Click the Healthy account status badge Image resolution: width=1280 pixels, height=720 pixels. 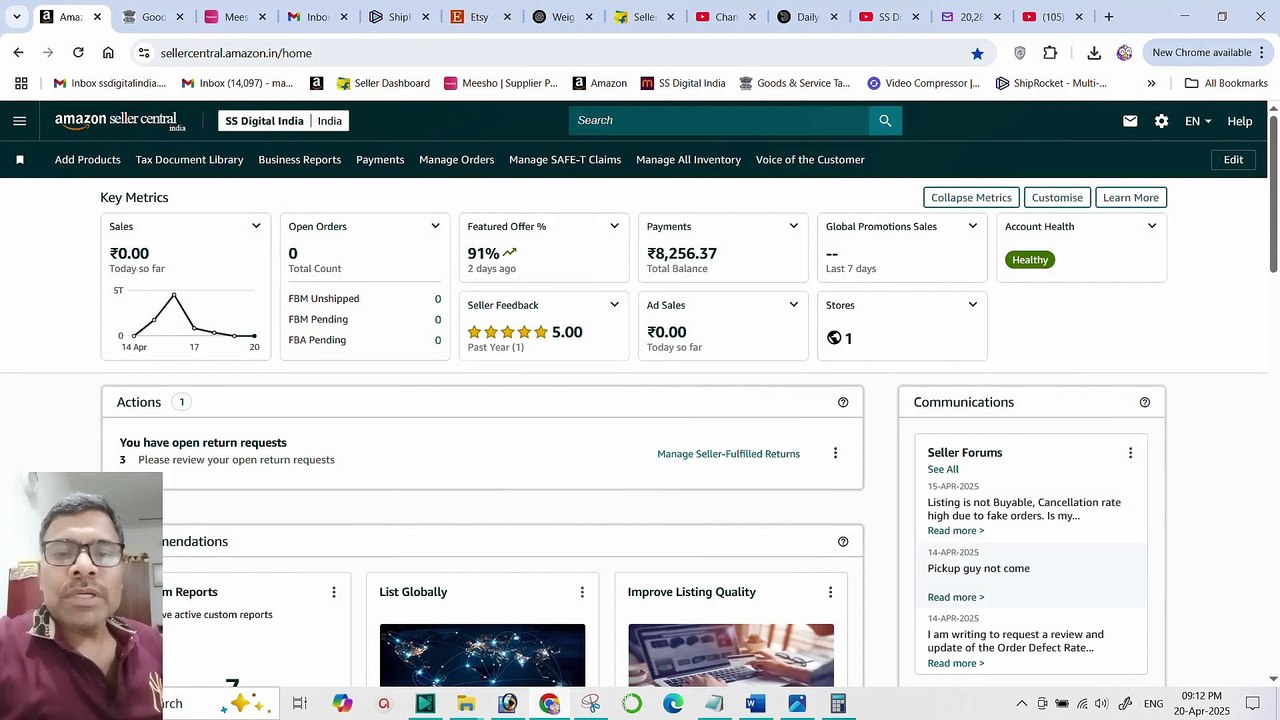1030,260
